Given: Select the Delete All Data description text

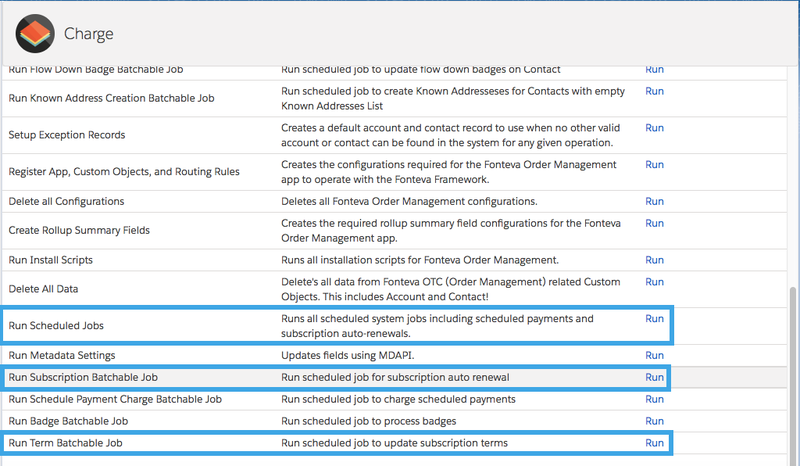Looking at the screenshot, I should click(451, 289).
